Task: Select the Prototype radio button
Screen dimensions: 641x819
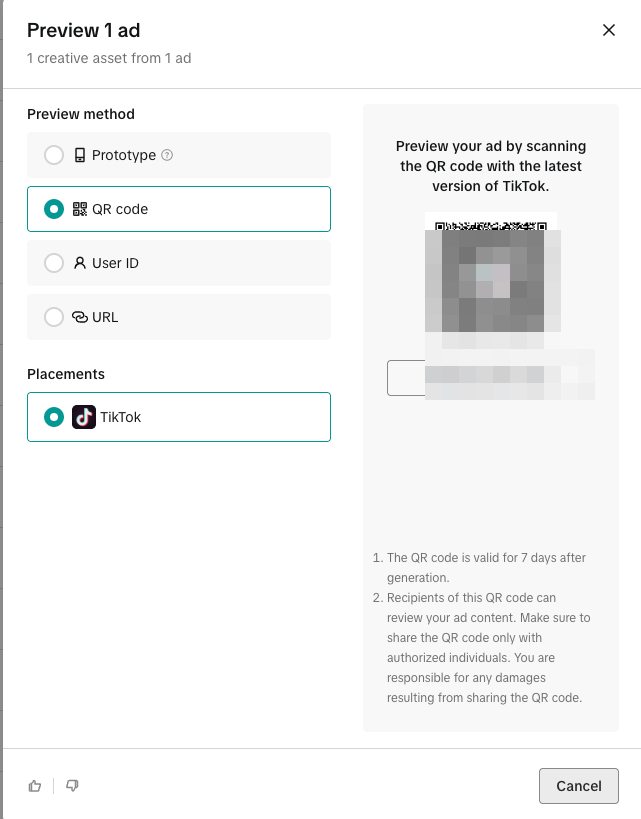Action: click(54, 155)
